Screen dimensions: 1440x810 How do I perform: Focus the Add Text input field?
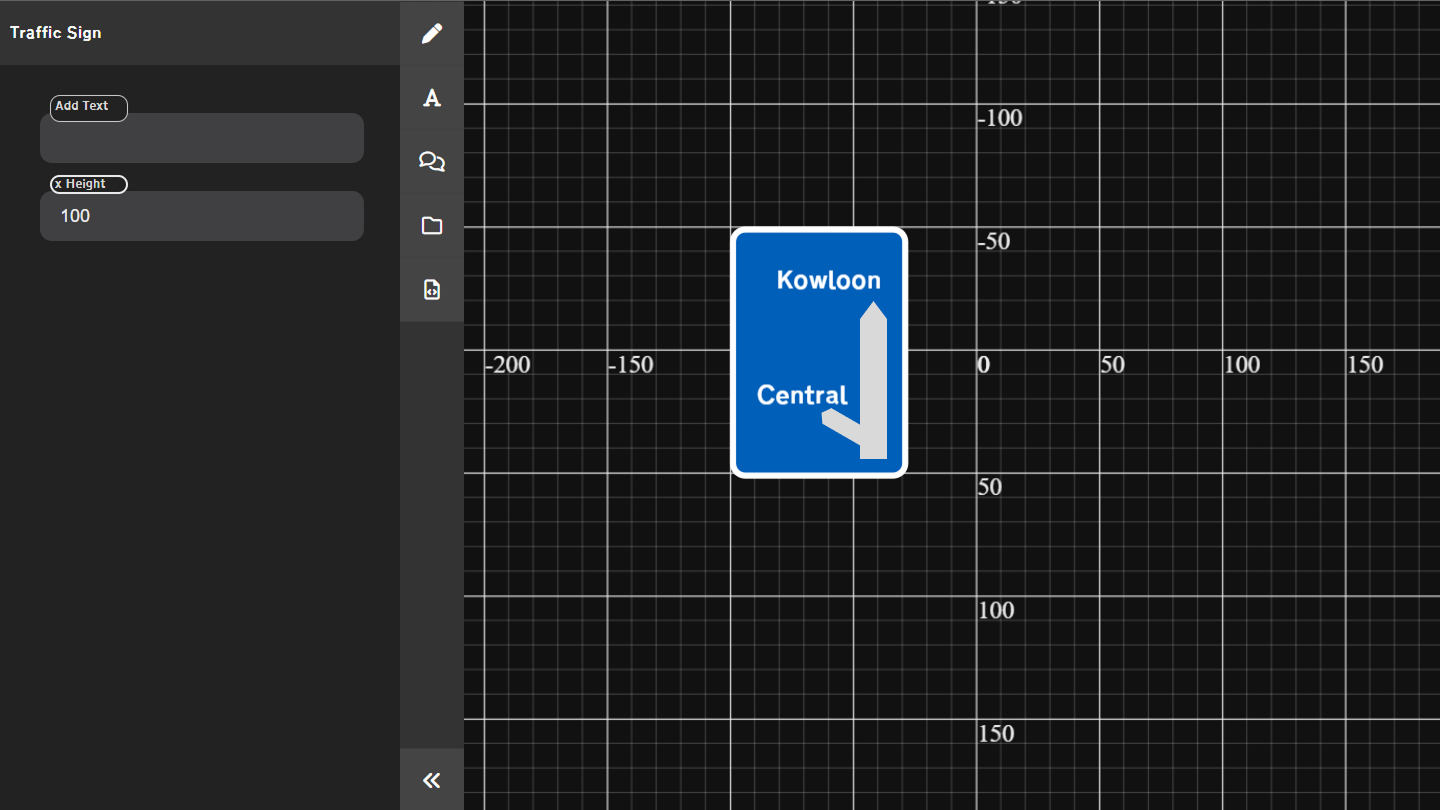click(202, 139)
